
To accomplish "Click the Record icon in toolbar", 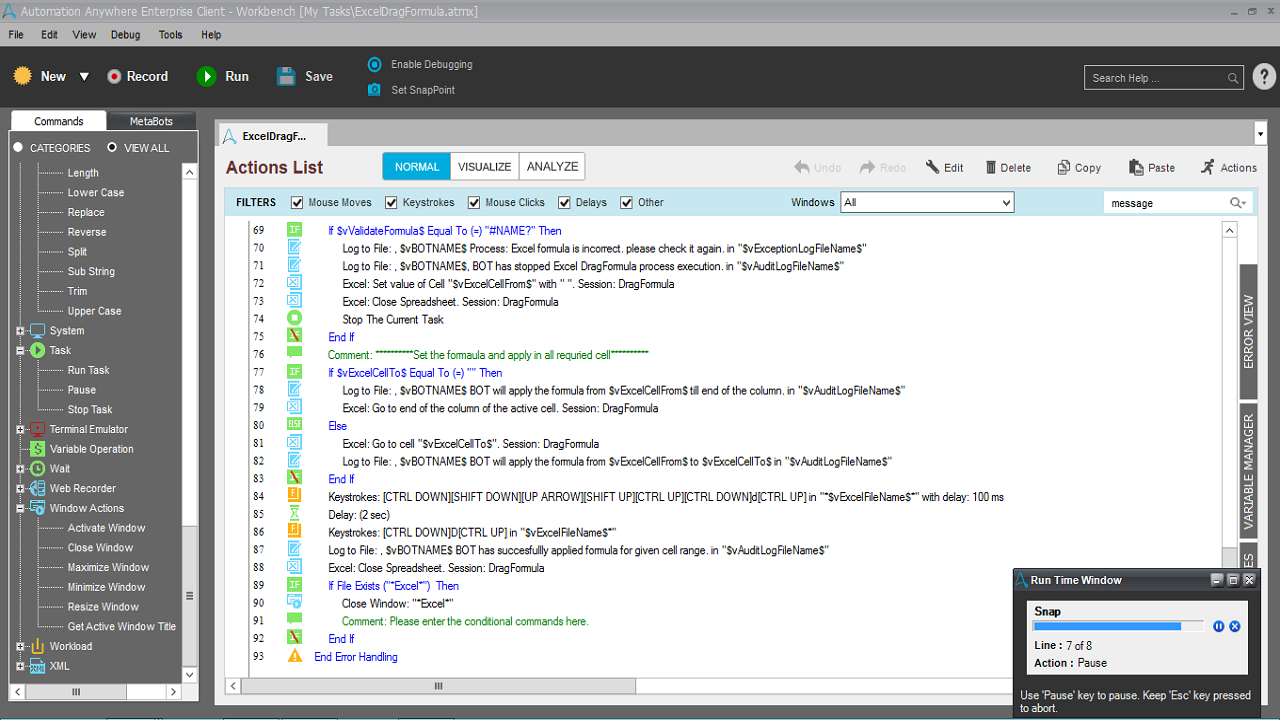I will coord(114,76).
